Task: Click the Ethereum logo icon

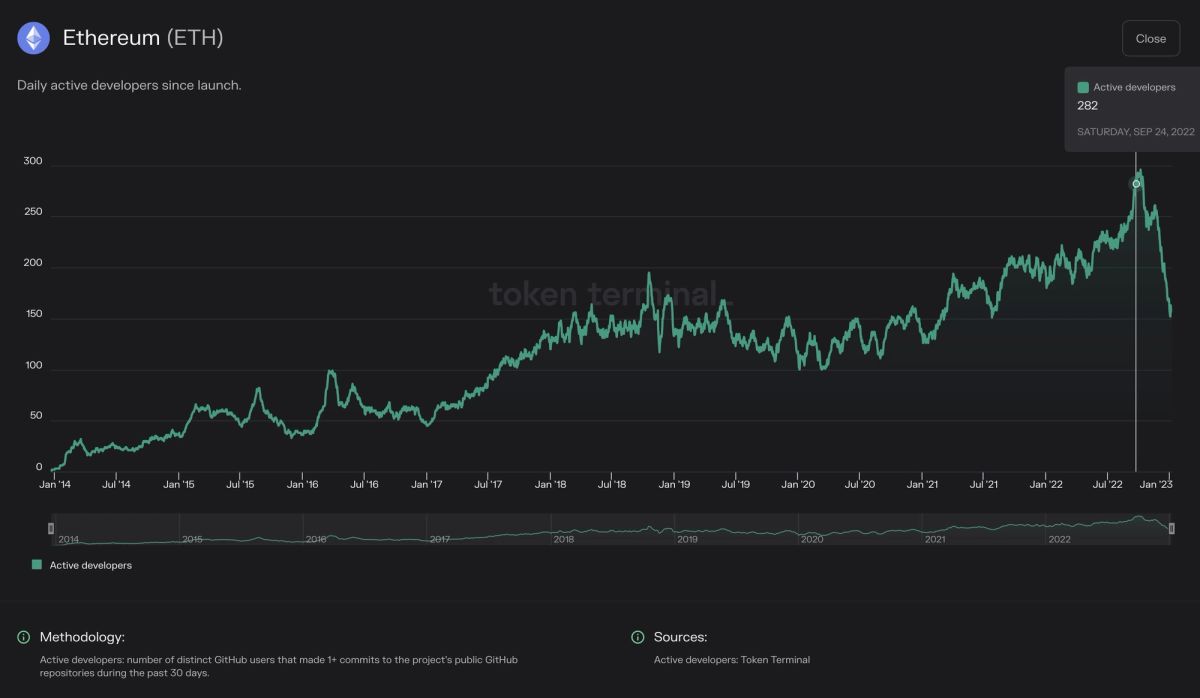Action: pyautogui.click(x=33, y=38)
